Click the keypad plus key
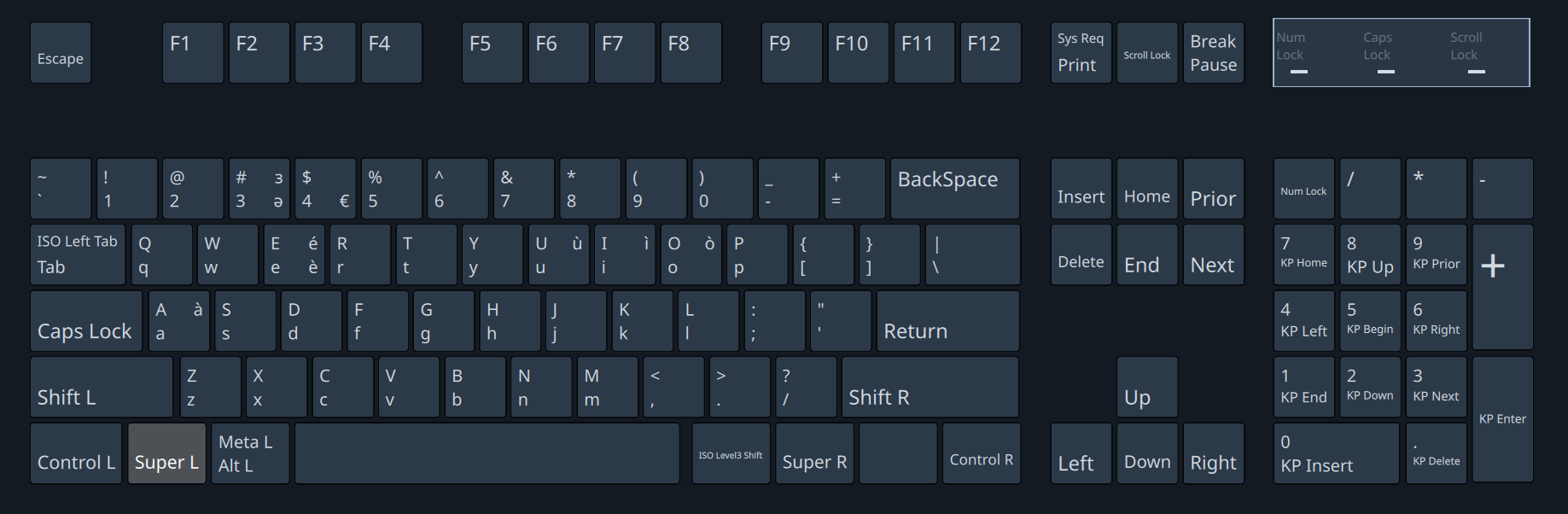Screen dimensions: 1568x514 point(1501,287)
